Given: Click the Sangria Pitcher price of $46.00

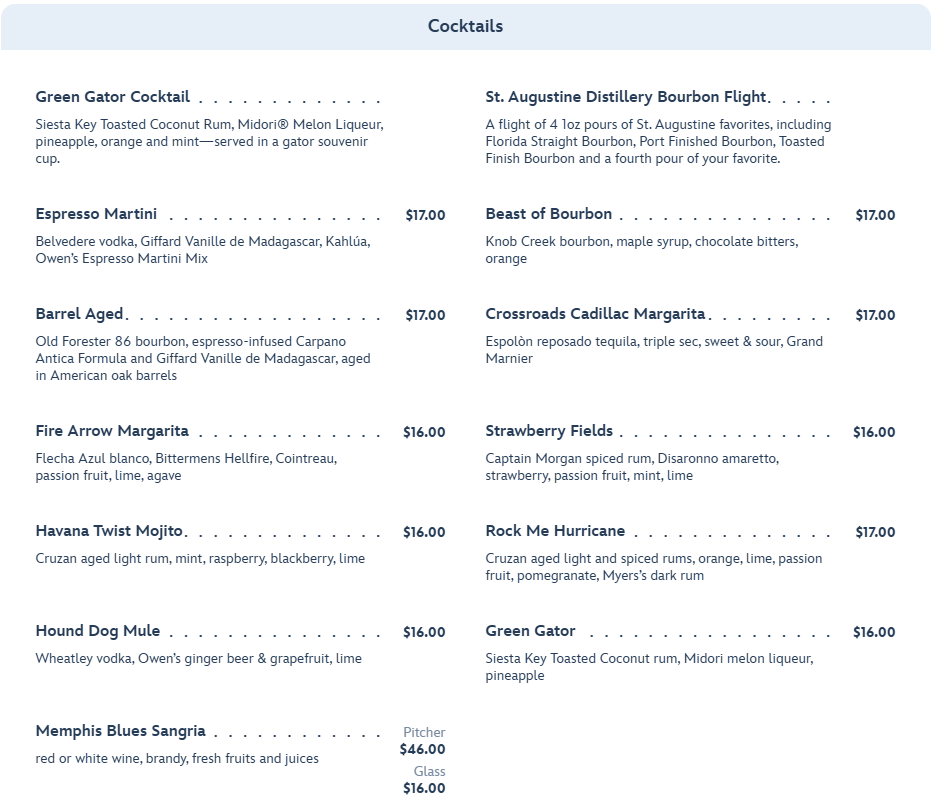Looking at the screenshot, I should (x=422, y=749).
